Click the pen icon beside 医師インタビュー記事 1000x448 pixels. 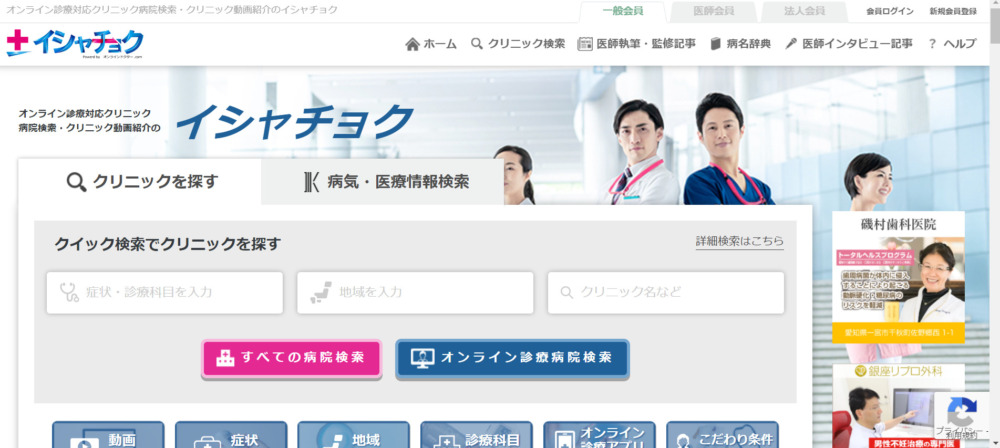791,44
